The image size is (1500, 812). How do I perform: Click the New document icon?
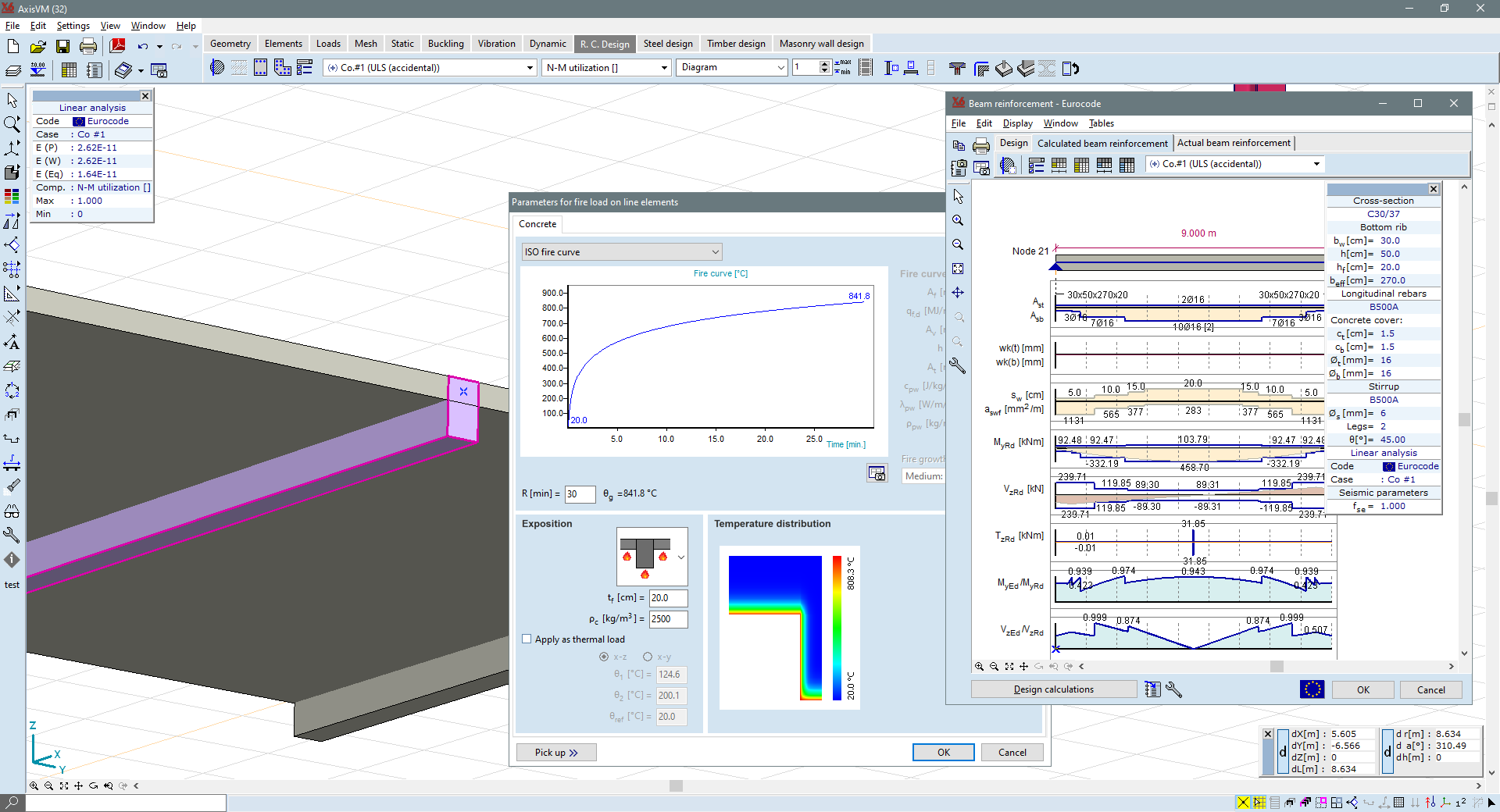12,47
